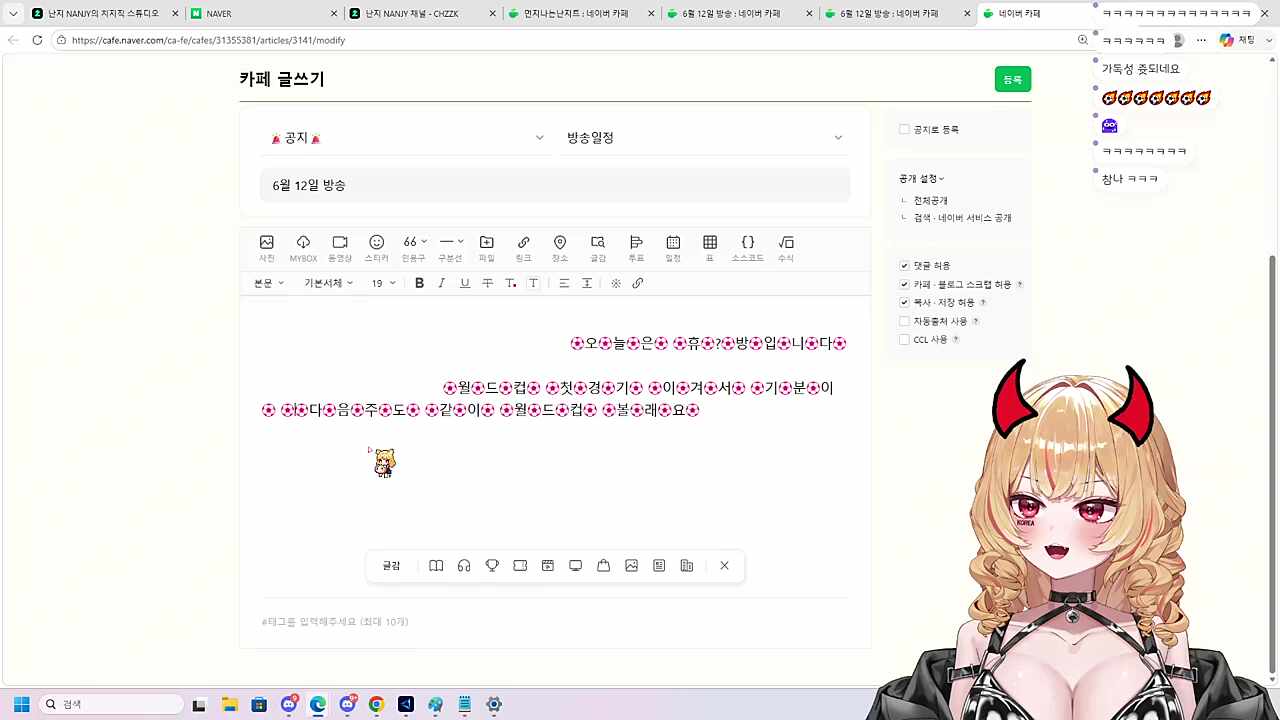1280x720 pixels.
Task: Open MYBOX cloud upload
Action: 303,248
